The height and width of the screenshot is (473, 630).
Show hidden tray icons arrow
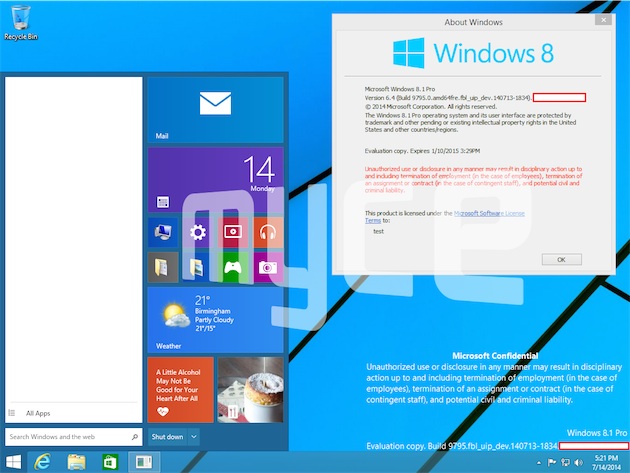[x=539, y=463]
